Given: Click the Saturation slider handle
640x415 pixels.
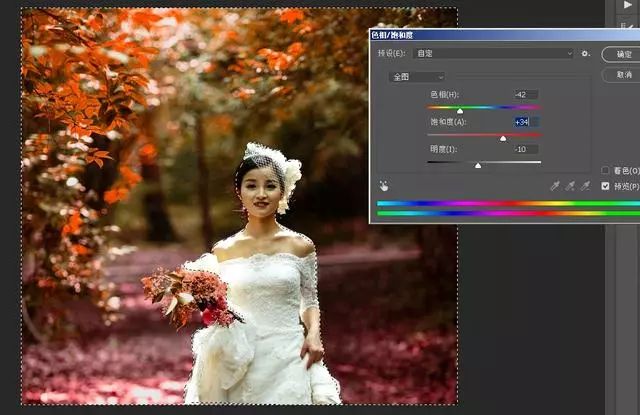Looking at the screenshot, I should [503, 138].
